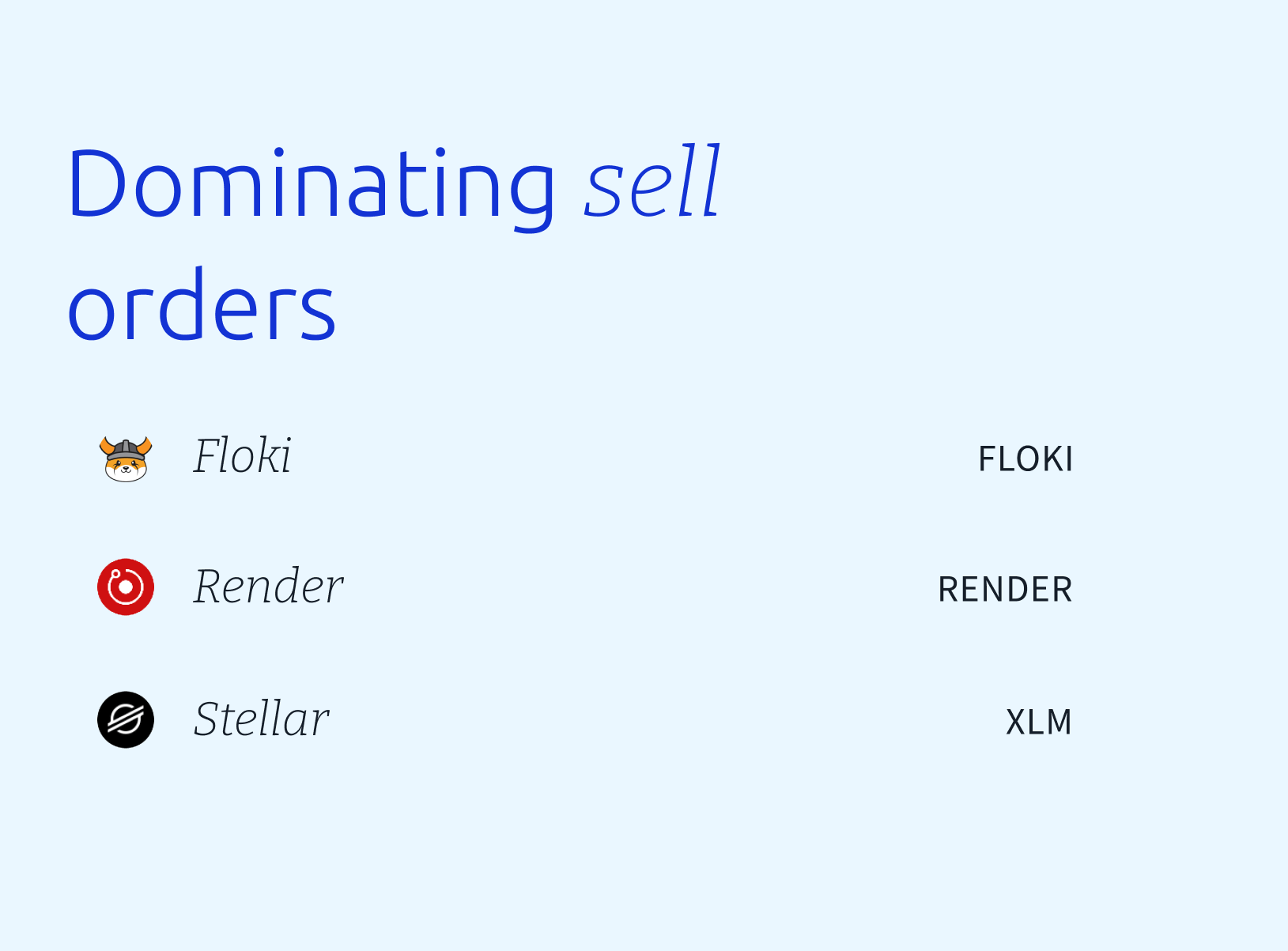View Stellar from the sell orders list
The width and height of the screenshot is (1288, 951).
pos(585,720)
